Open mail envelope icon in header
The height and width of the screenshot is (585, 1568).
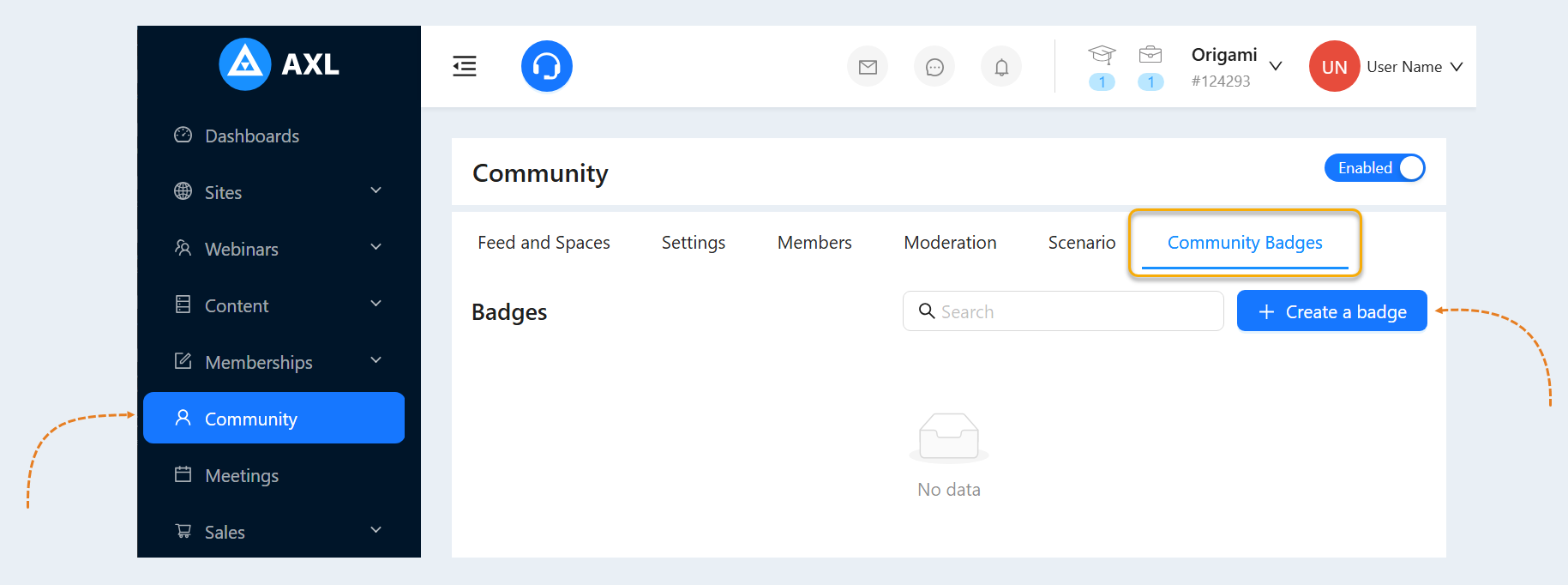(x=868, y=67)
